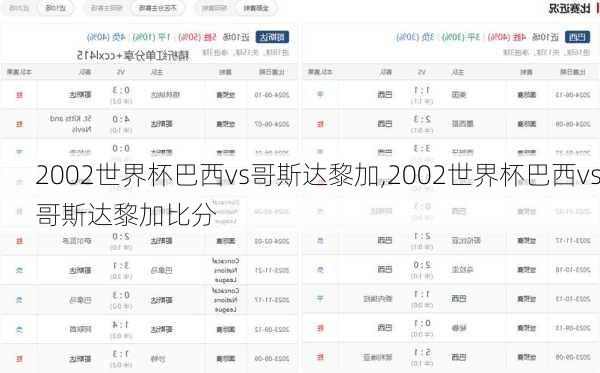Open the St. Kitts and Nevis team link
The width and height of the screenshot is (600, 373).
coord(71,124)
